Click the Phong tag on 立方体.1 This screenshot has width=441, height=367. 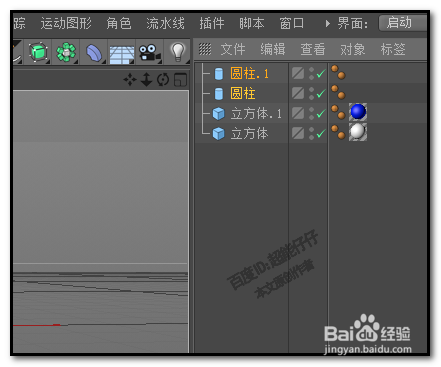tap(338, 112)
